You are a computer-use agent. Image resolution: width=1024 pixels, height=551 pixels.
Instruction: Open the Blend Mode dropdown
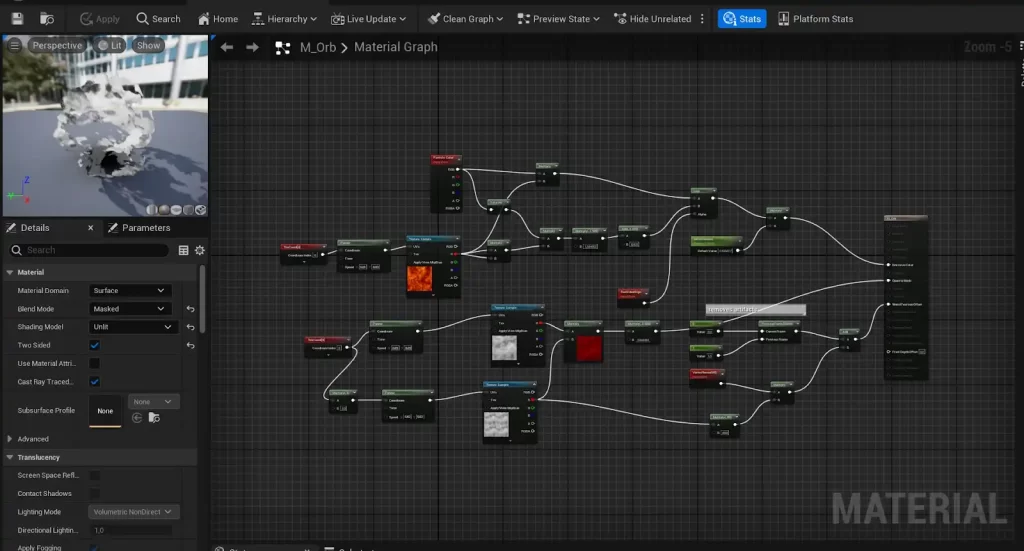[130, 309]
